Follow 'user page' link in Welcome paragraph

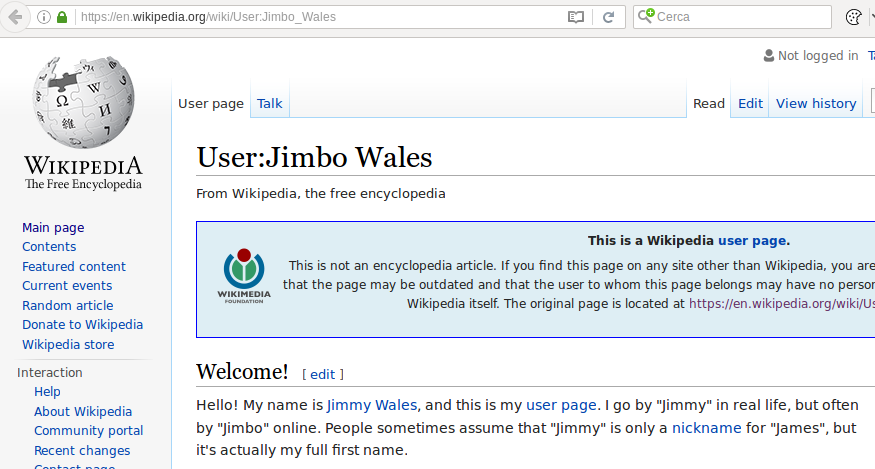click(x=561, y=405)
